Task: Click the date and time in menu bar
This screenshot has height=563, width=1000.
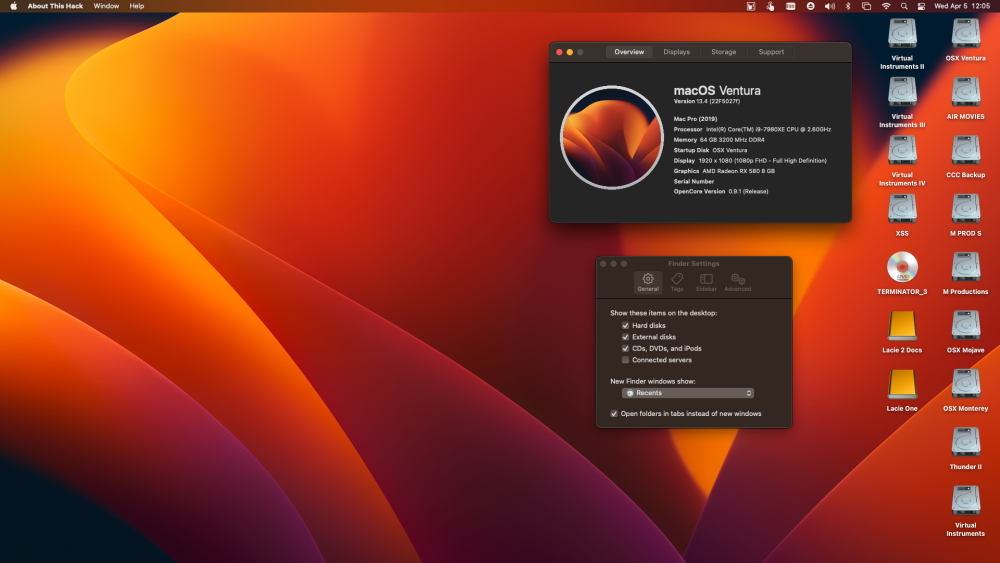Action: coord(962,6)
